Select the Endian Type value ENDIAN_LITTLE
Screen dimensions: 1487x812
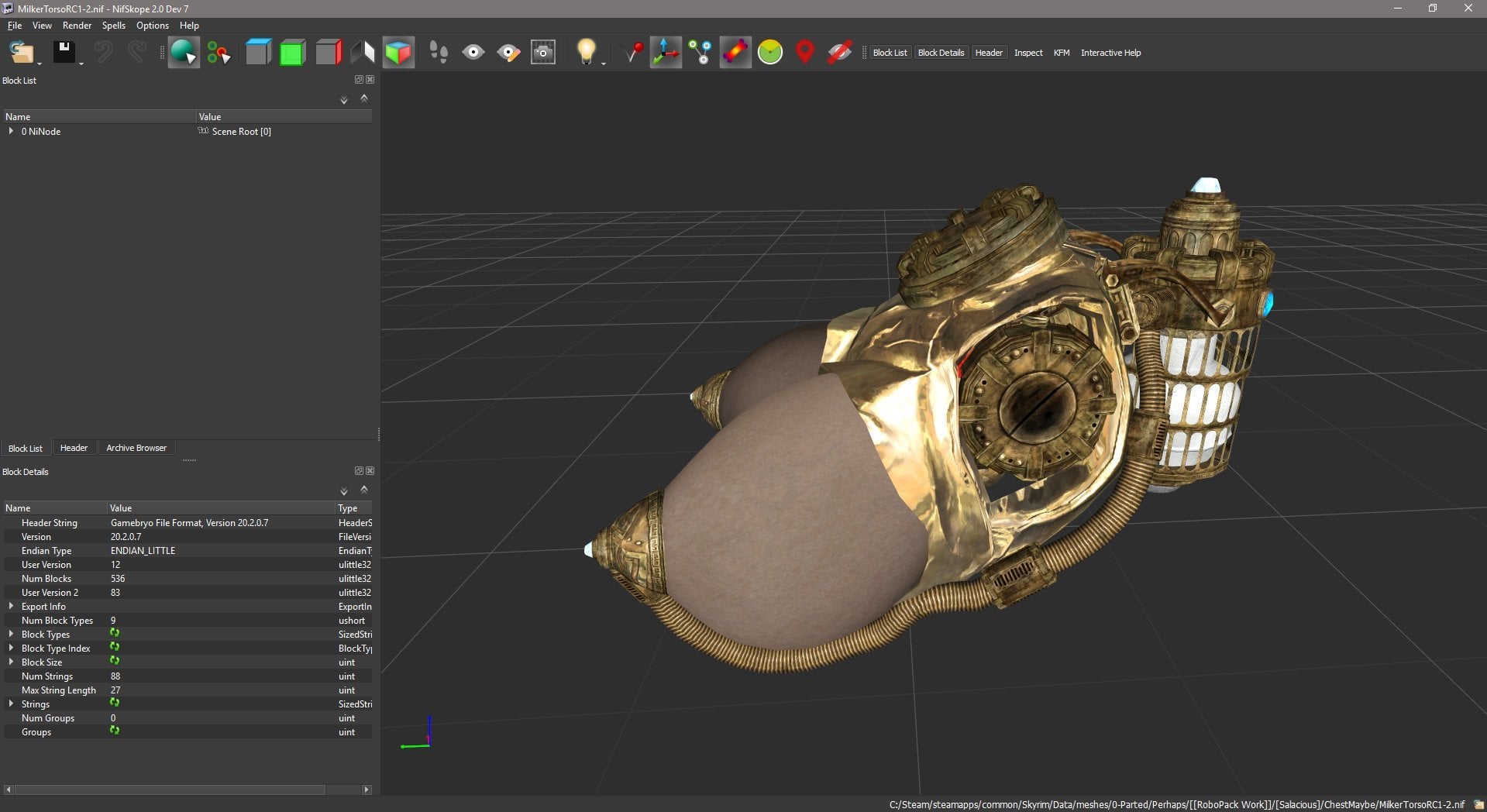143,551
